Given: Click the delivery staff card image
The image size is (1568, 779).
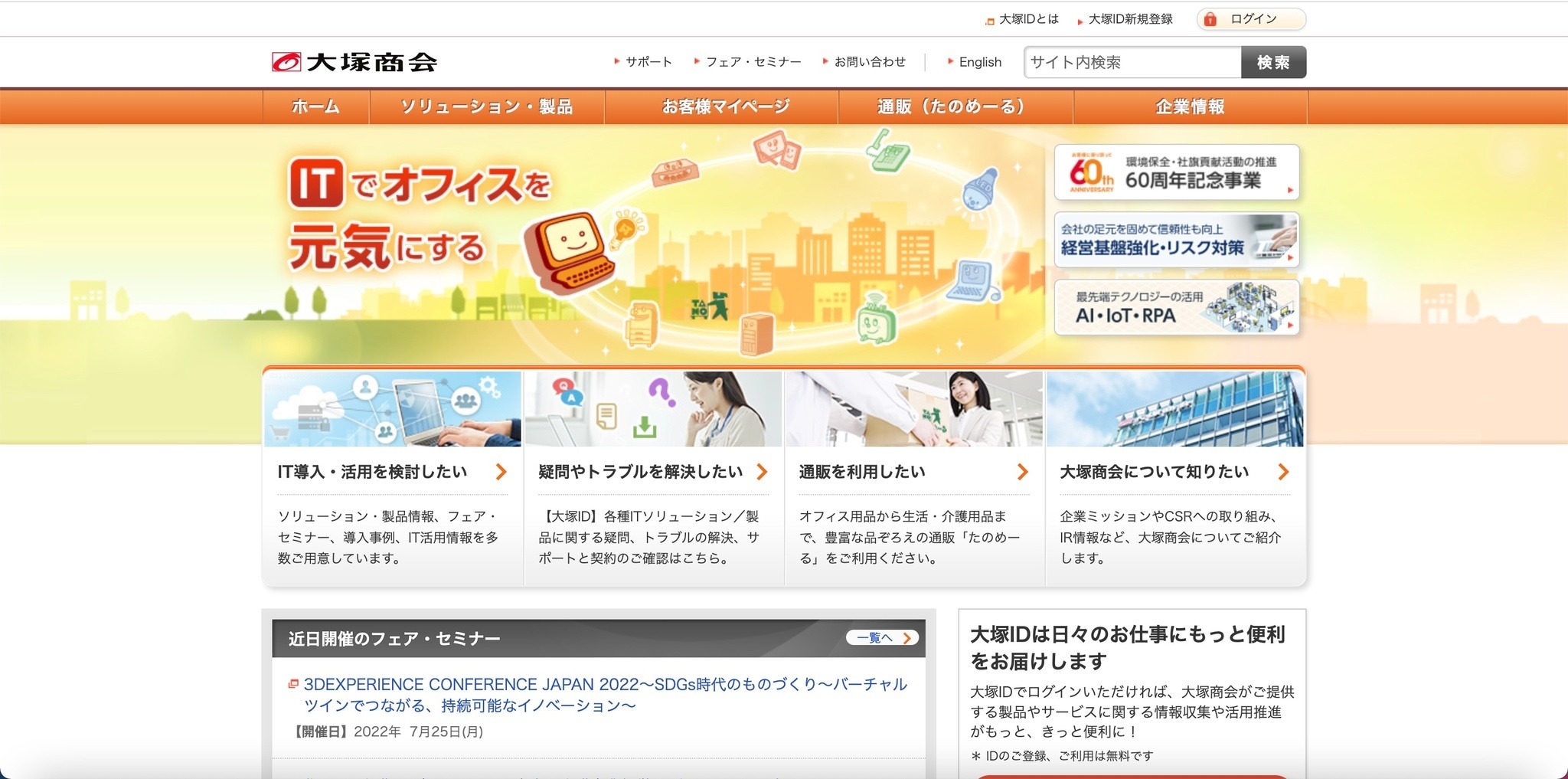Looking at the screenshot, I should [914, 409].
